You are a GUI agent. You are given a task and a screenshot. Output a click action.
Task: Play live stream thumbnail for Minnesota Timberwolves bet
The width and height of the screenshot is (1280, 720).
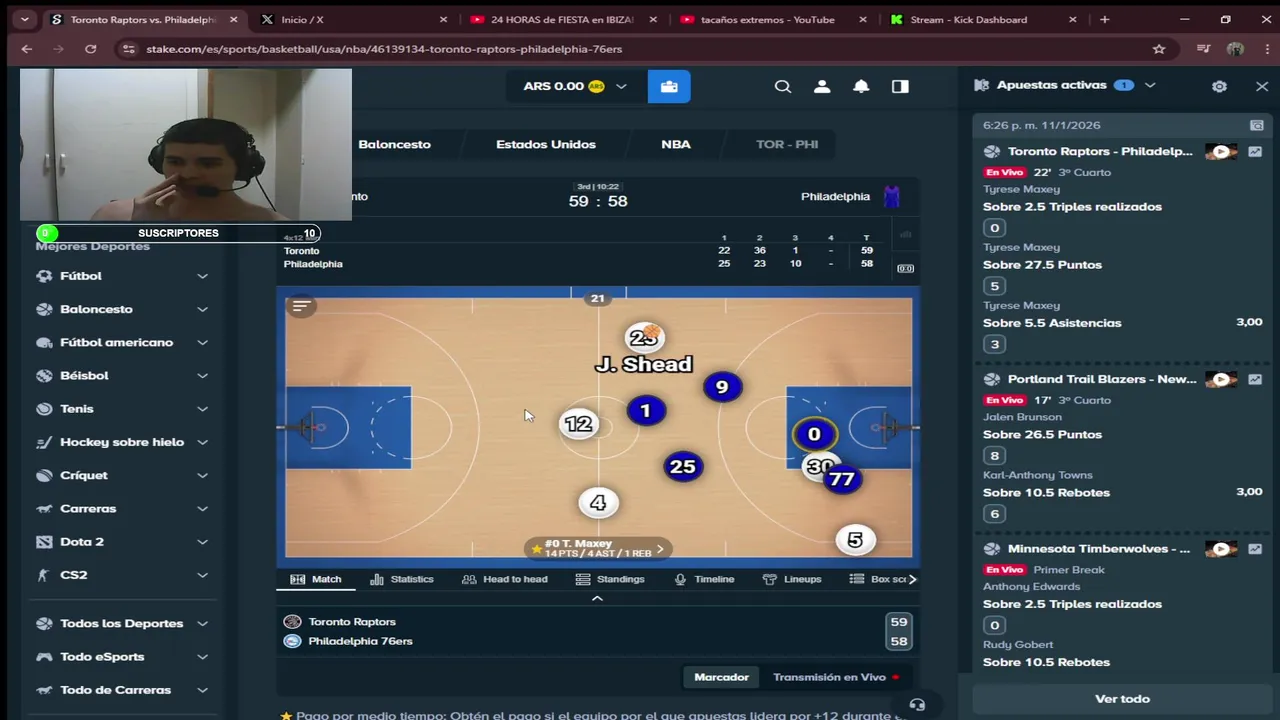point(1221,549)
